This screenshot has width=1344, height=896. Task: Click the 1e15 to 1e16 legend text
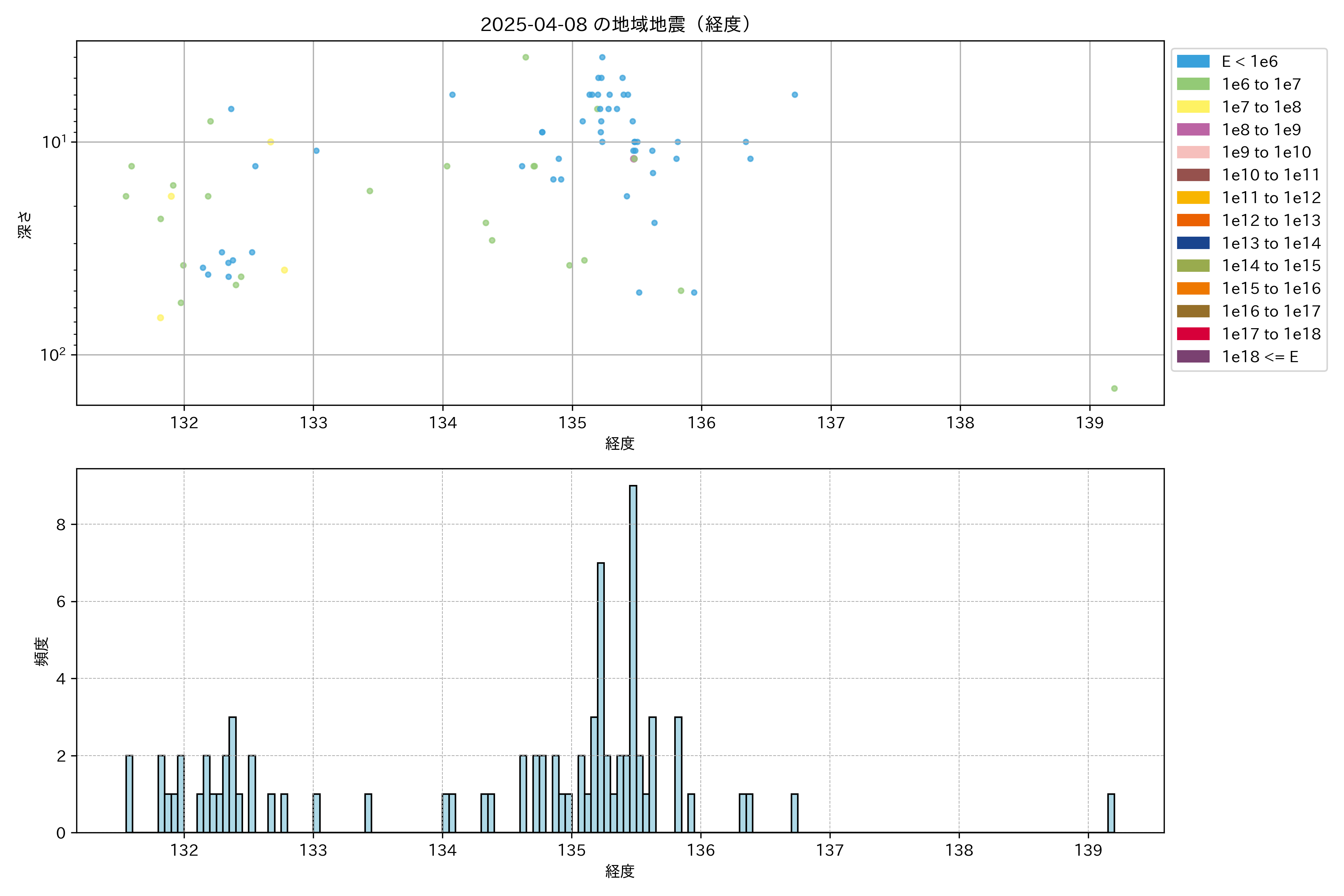(1271, 289)
